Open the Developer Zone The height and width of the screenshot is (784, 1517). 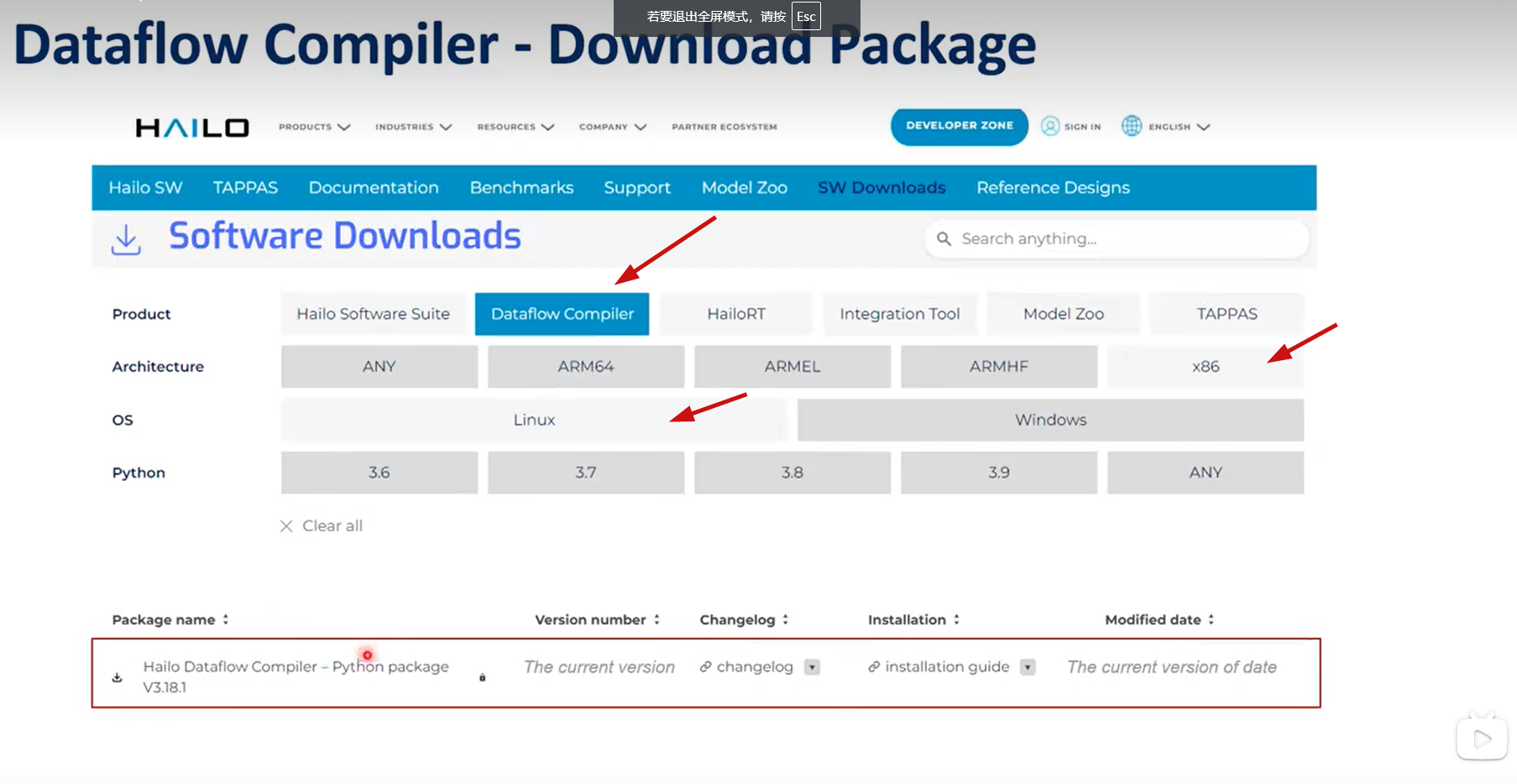tap(960, 127)
